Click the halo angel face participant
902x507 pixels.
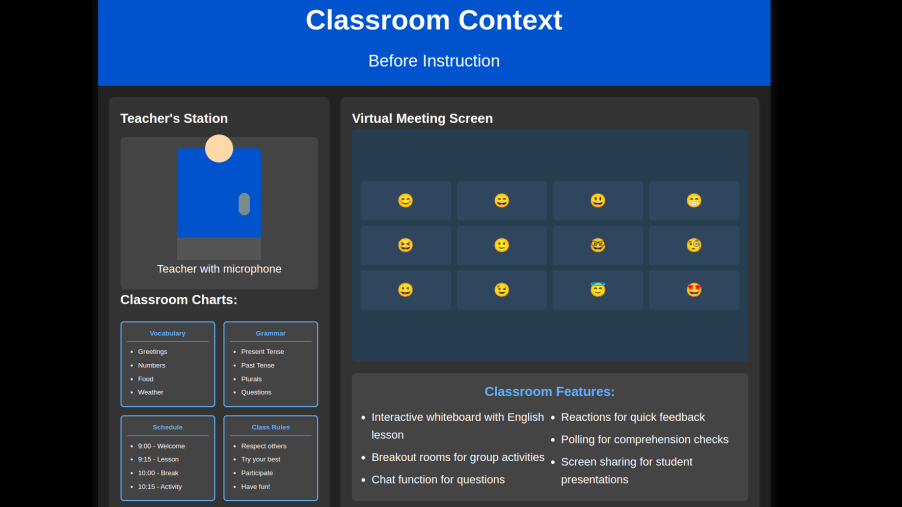coord(598,290)
